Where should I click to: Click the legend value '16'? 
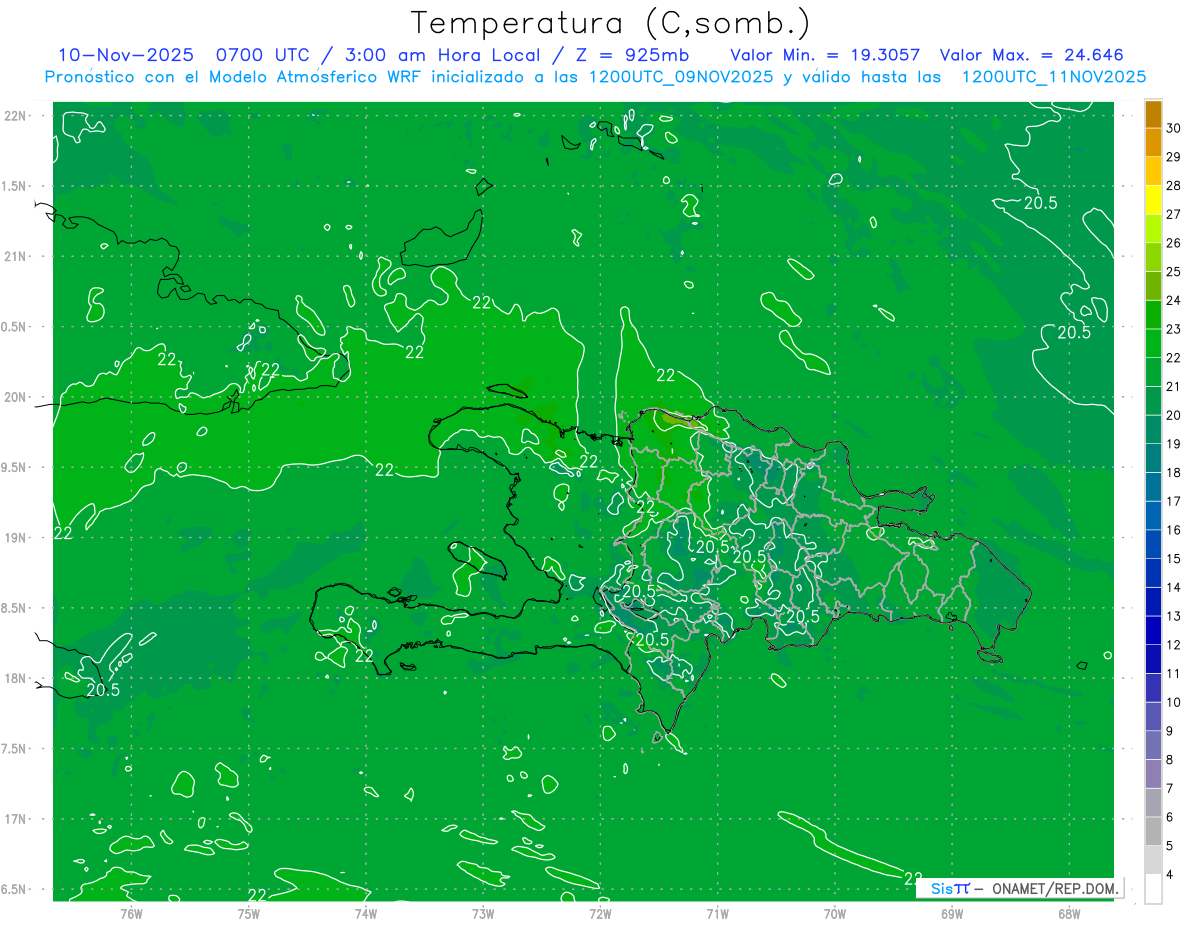point(1174,530)
